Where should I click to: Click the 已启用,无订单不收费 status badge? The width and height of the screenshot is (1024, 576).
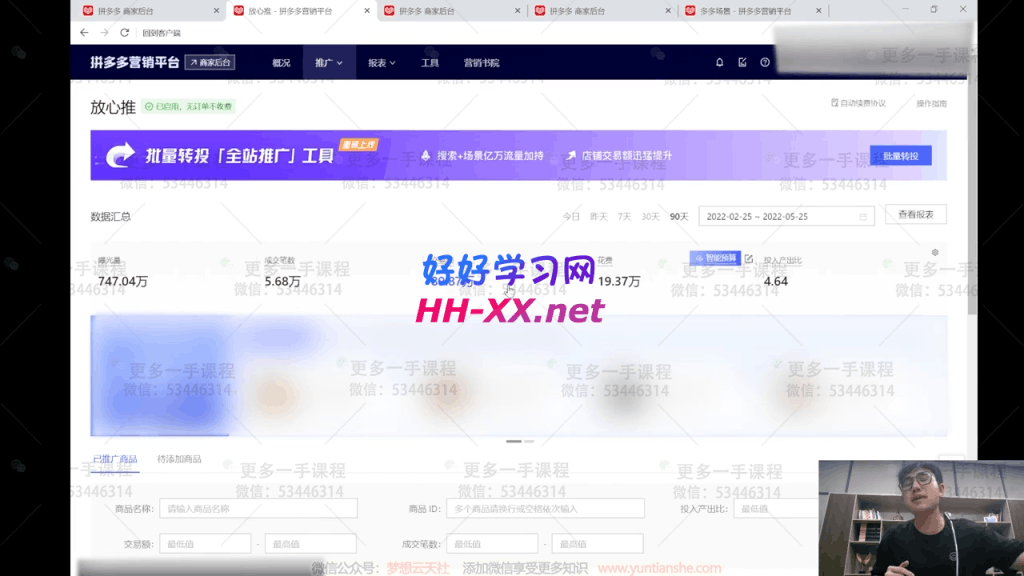point(188,106)
